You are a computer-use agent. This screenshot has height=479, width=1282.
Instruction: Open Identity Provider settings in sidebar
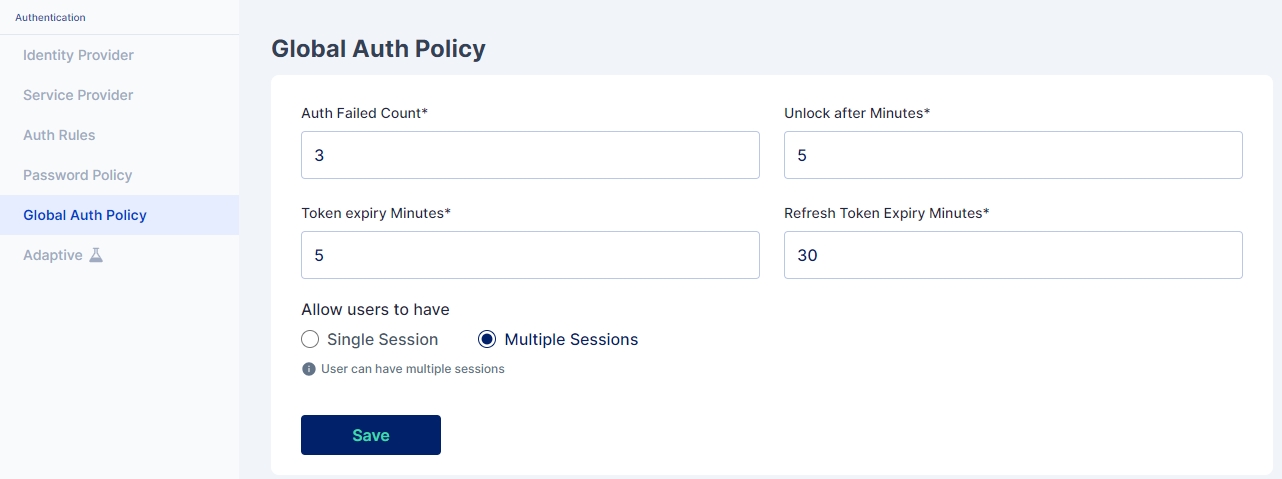[78, 55]
